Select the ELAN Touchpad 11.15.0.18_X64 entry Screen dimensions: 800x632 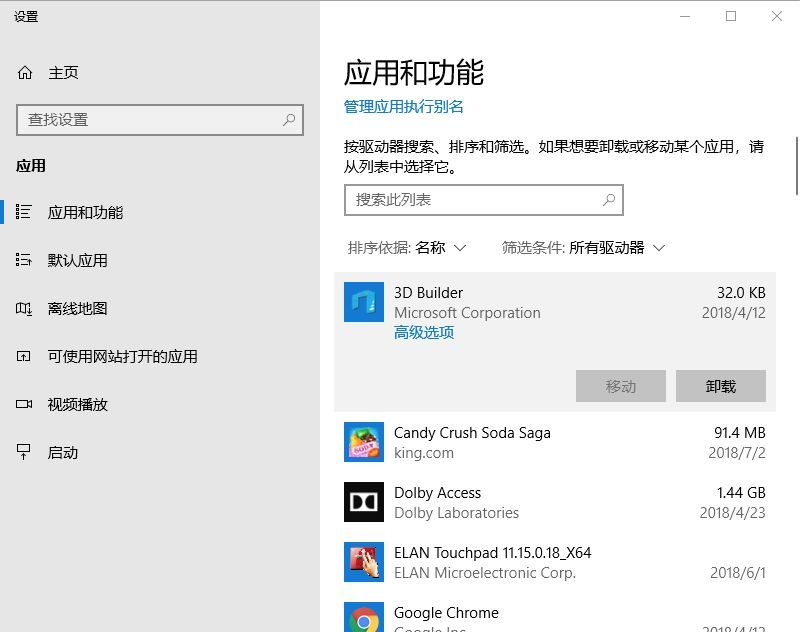click(x=555, y=563)
